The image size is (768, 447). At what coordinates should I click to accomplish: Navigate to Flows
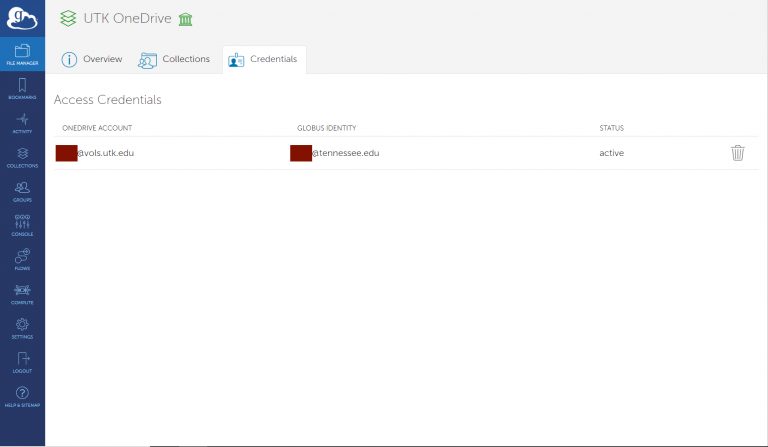pos(22,259)
